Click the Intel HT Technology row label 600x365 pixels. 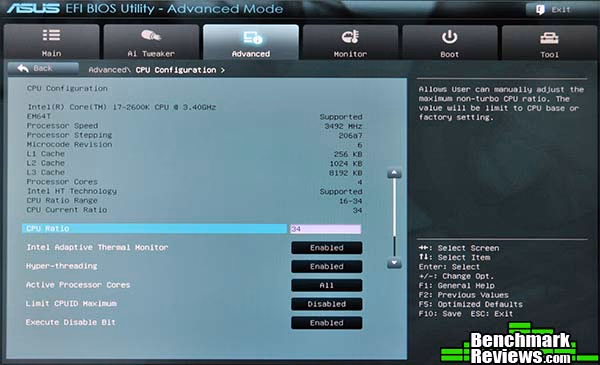click(x=72, y=191)
